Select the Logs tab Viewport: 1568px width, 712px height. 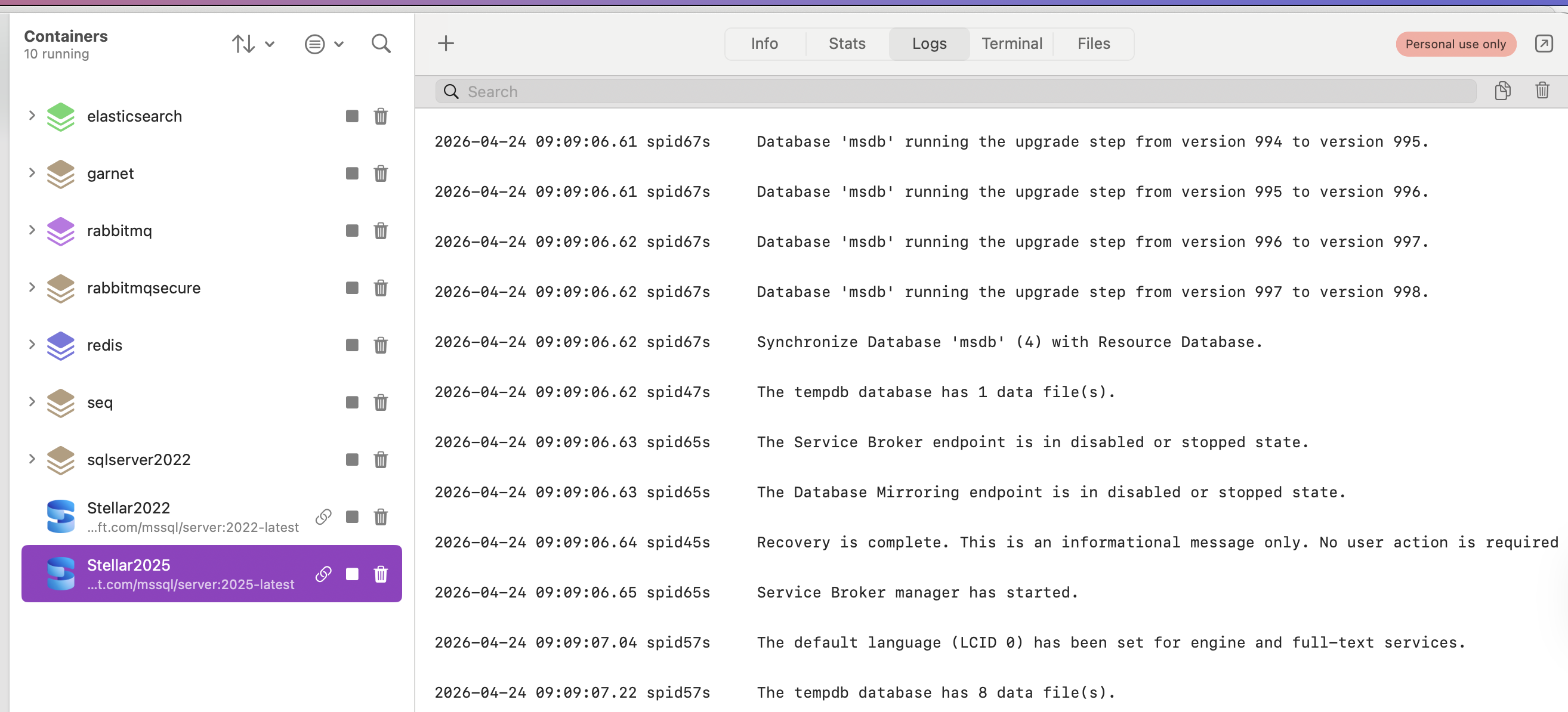929,44
